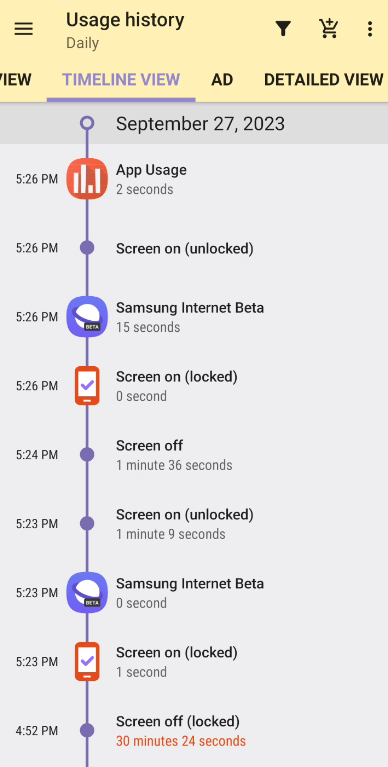Tap the filter funnel icon
388x767 pixels.
tap(283, 29)
